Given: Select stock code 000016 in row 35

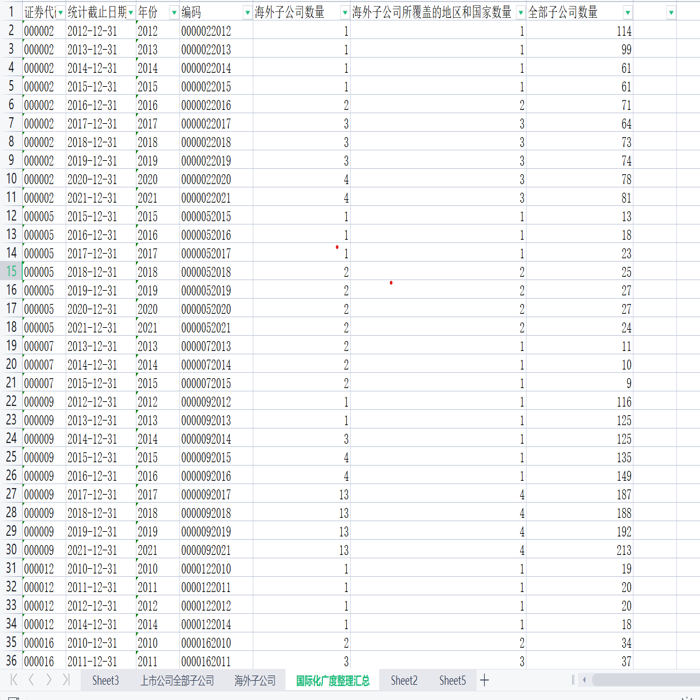Looking at the screenshot, I should pos(44,642).
